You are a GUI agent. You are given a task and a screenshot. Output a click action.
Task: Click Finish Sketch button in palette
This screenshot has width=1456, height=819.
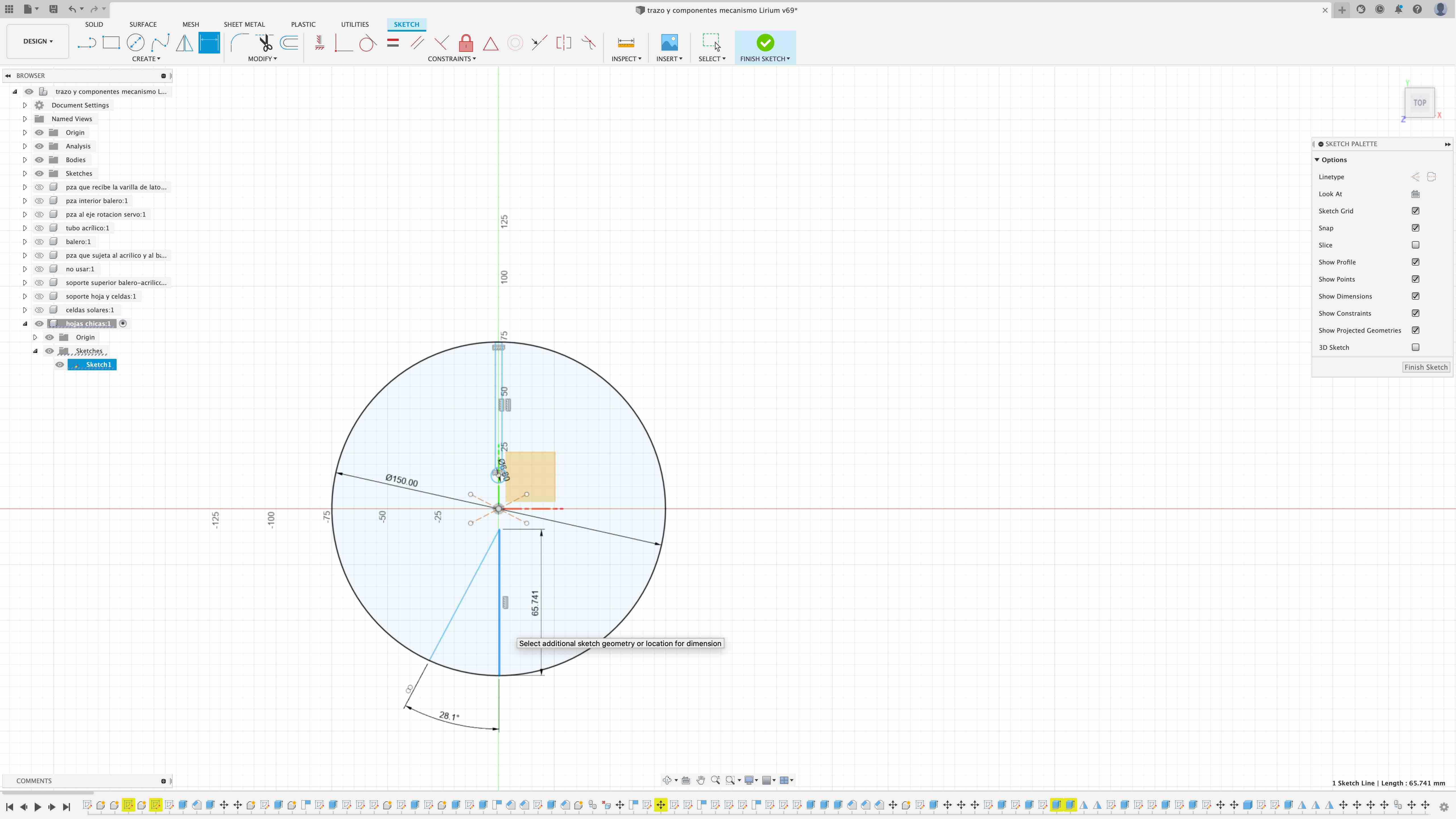[x=1426, y=367]
